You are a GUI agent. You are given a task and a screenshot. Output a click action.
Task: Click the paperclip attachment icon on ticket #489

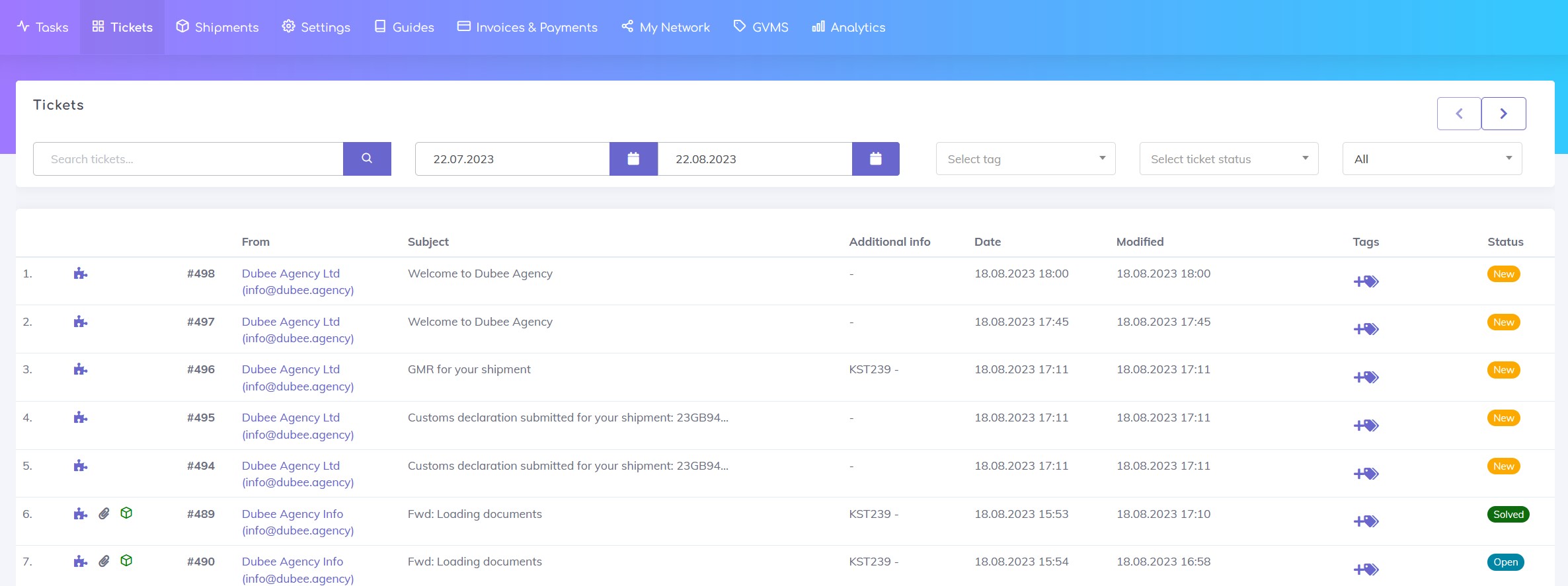pyautogui.click(x=104, y=513)
